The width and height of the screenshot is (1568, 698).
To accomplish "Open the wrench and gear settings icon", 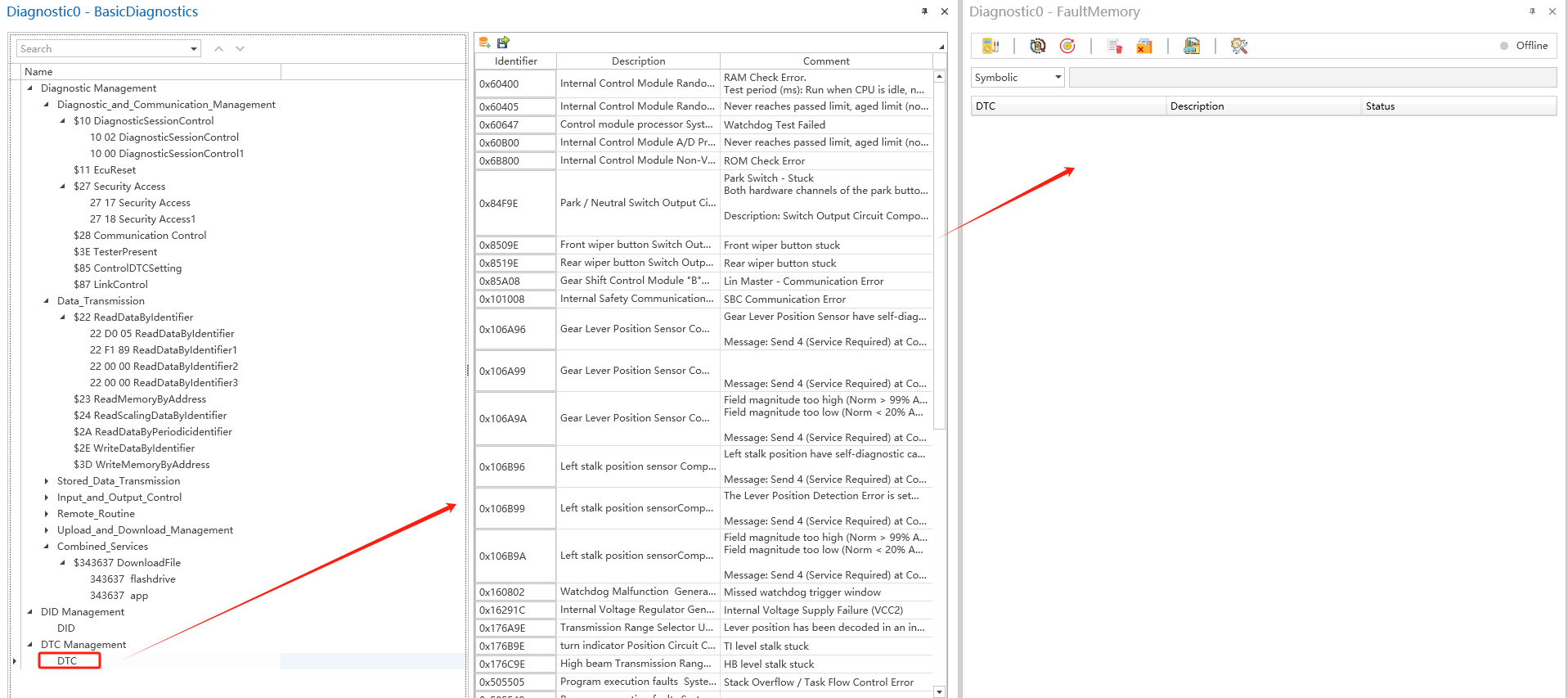I will [x=1239, y=46].
